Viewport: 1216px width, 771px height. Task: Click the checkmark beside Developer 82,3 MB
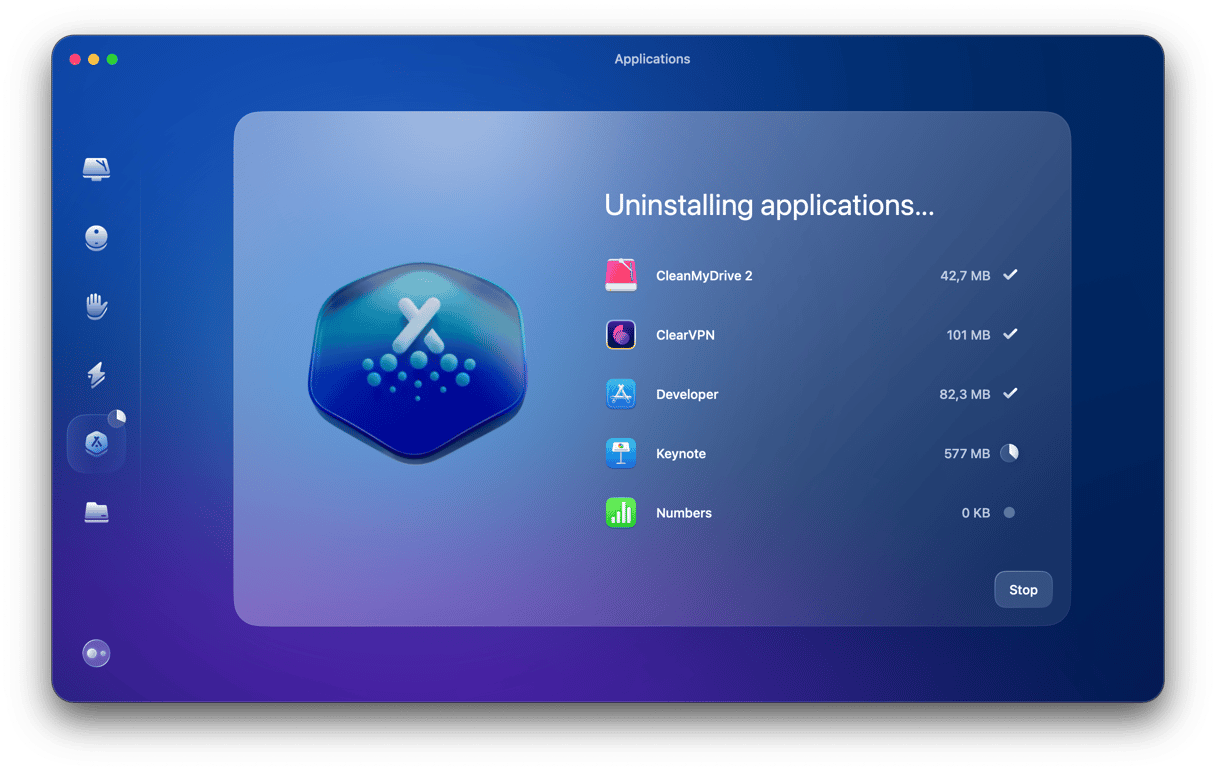(x=1010, y=394)
